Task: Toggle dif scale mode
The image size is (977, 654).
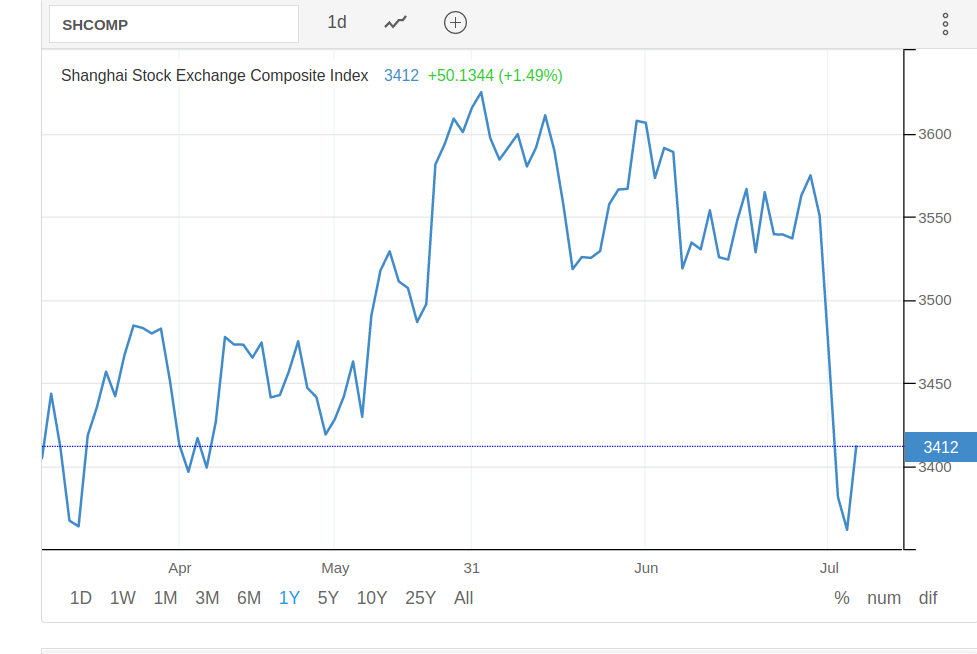Action: pos(928,598)
